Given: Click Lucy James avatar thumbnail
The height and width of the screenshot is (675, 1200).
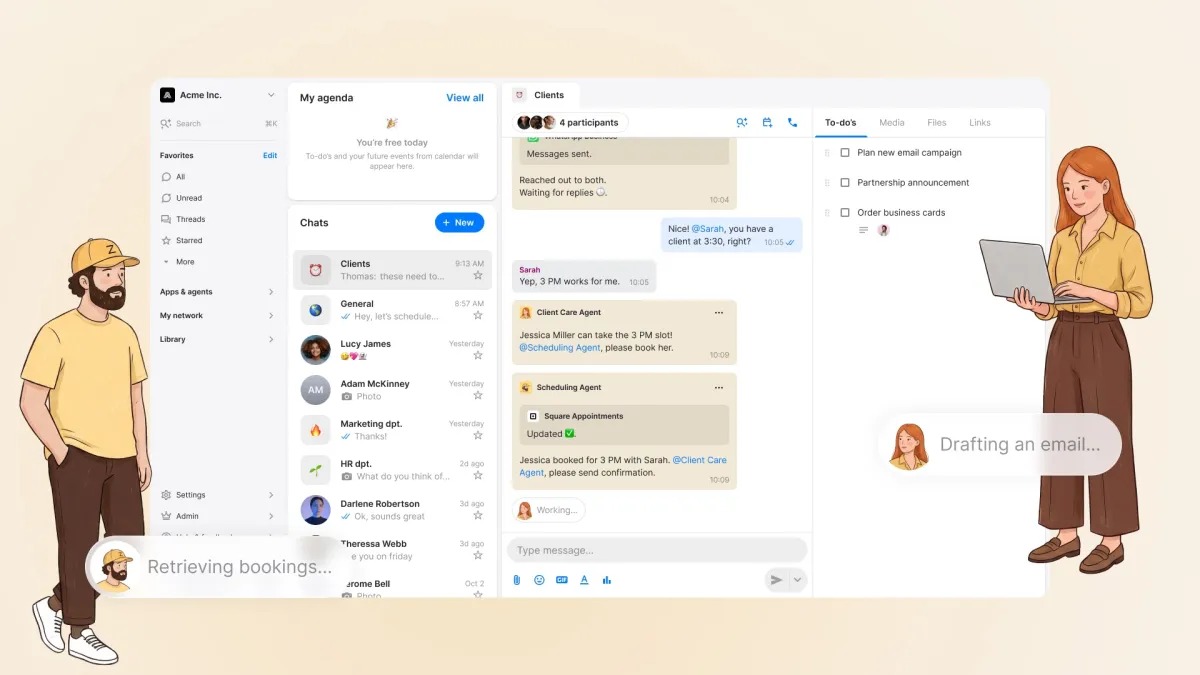Looking at the screenshot, I should click(x=316, y=350).
